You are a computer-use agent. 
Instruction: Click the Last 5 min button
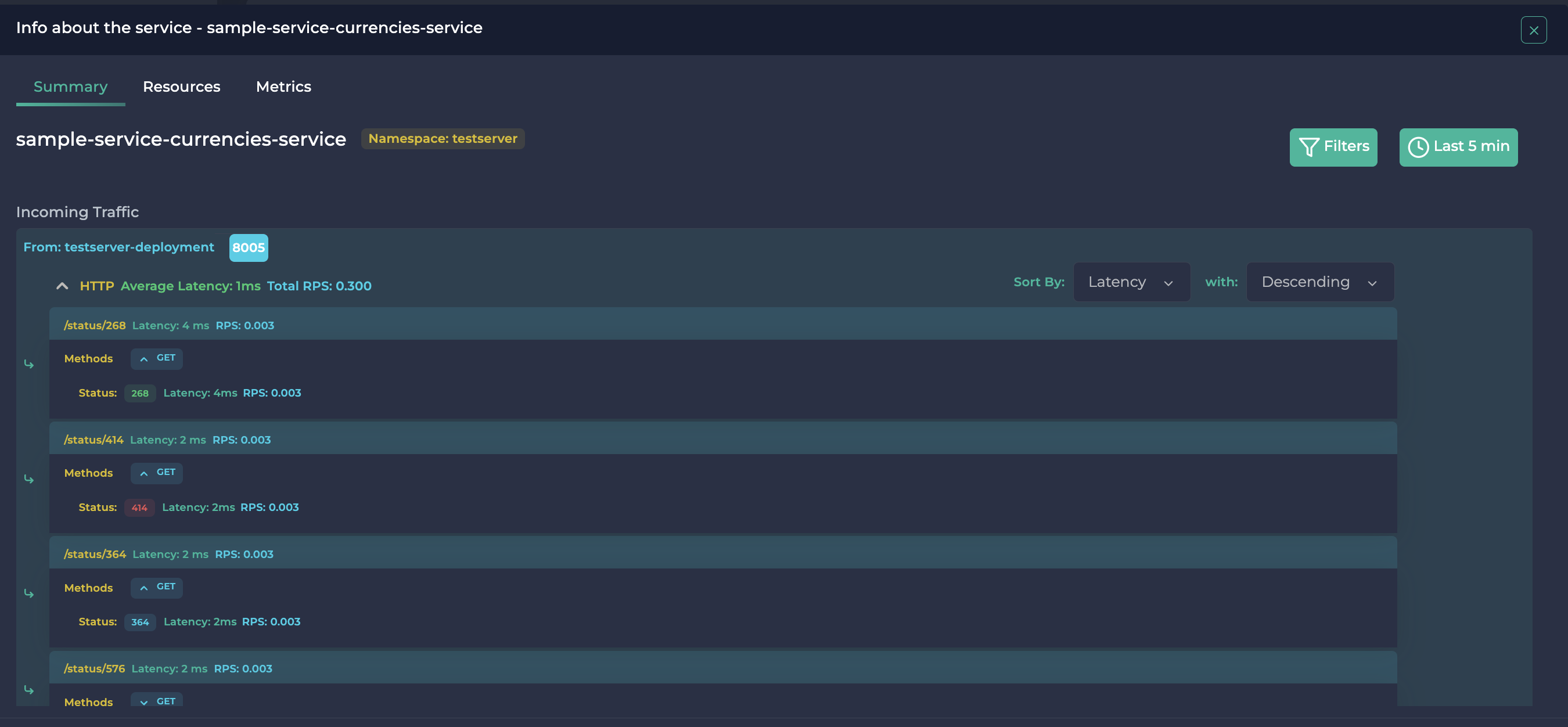pos(1458,146)
